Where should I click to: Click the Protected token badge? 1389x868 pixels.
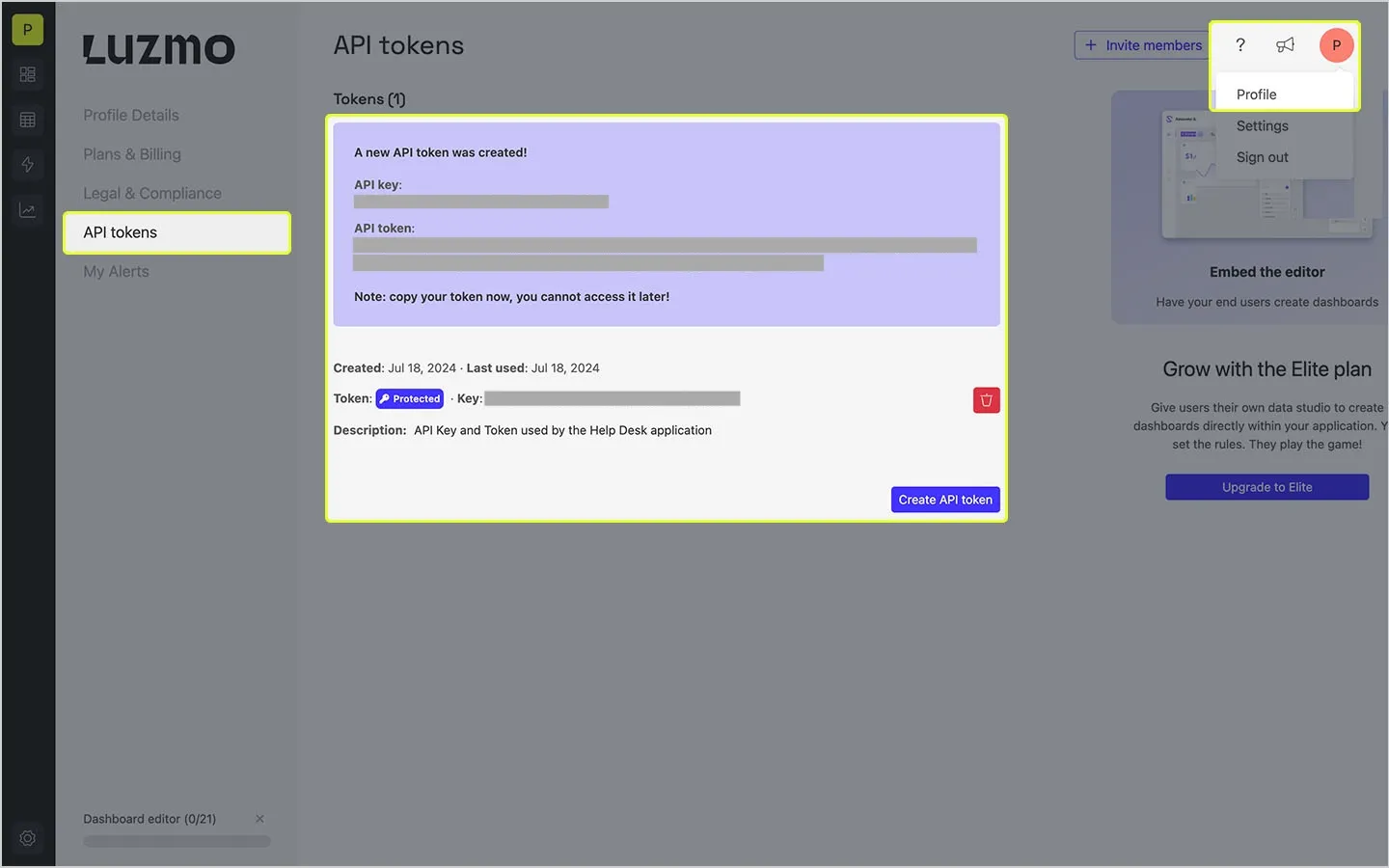coord(410,398)
